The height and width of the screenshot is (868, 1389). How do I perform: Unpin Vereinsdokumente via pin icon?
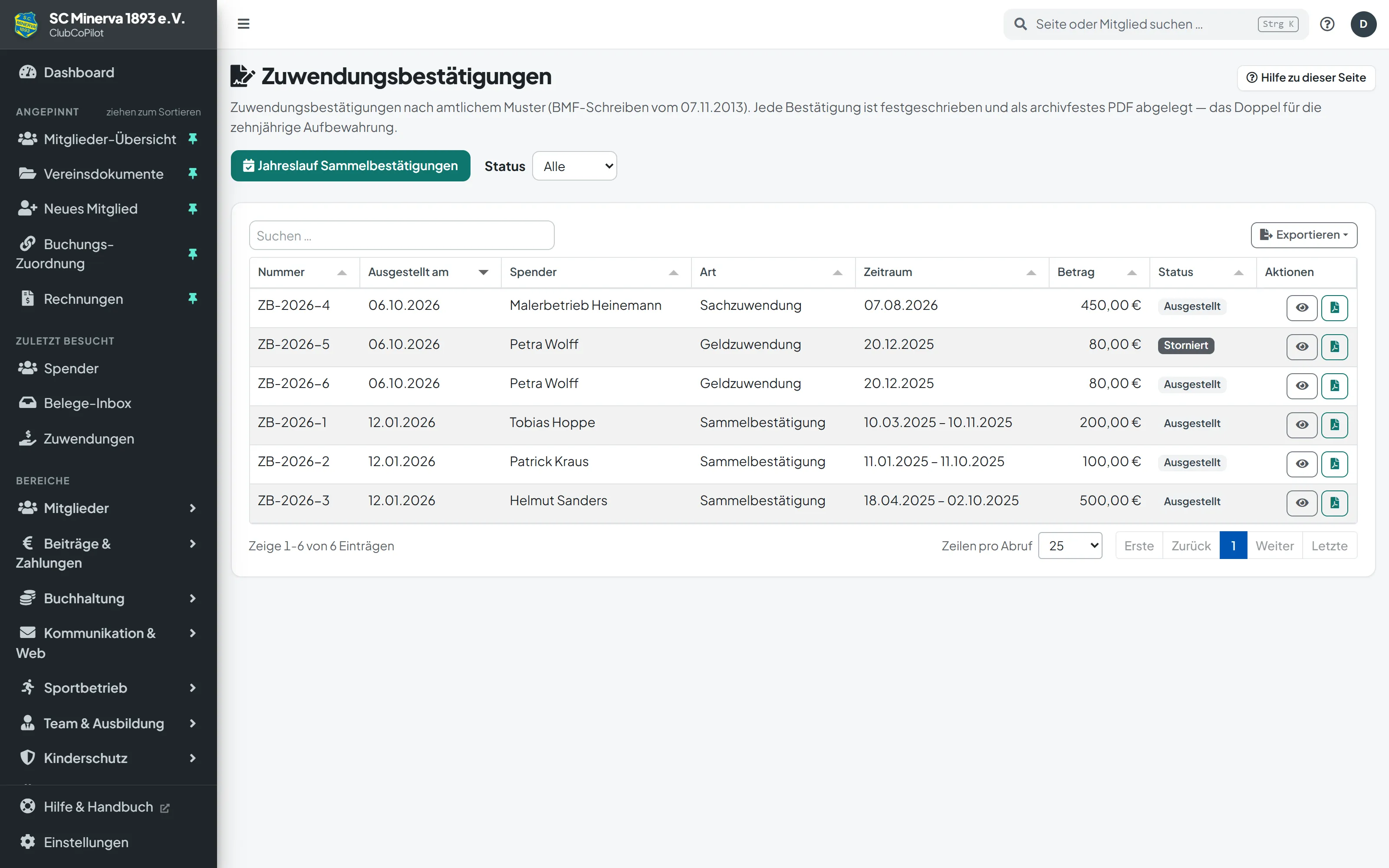point(193,173)
